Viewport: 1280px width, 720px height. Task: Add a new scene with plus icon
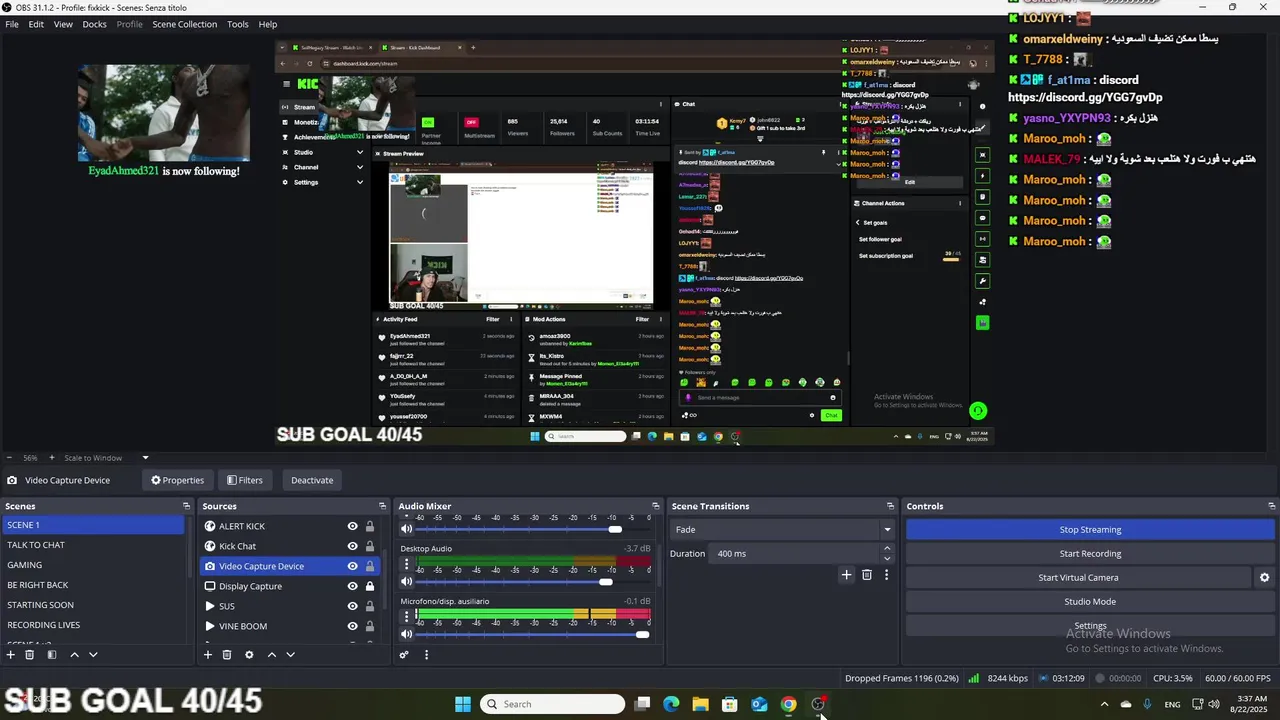[x=11, y=655]
